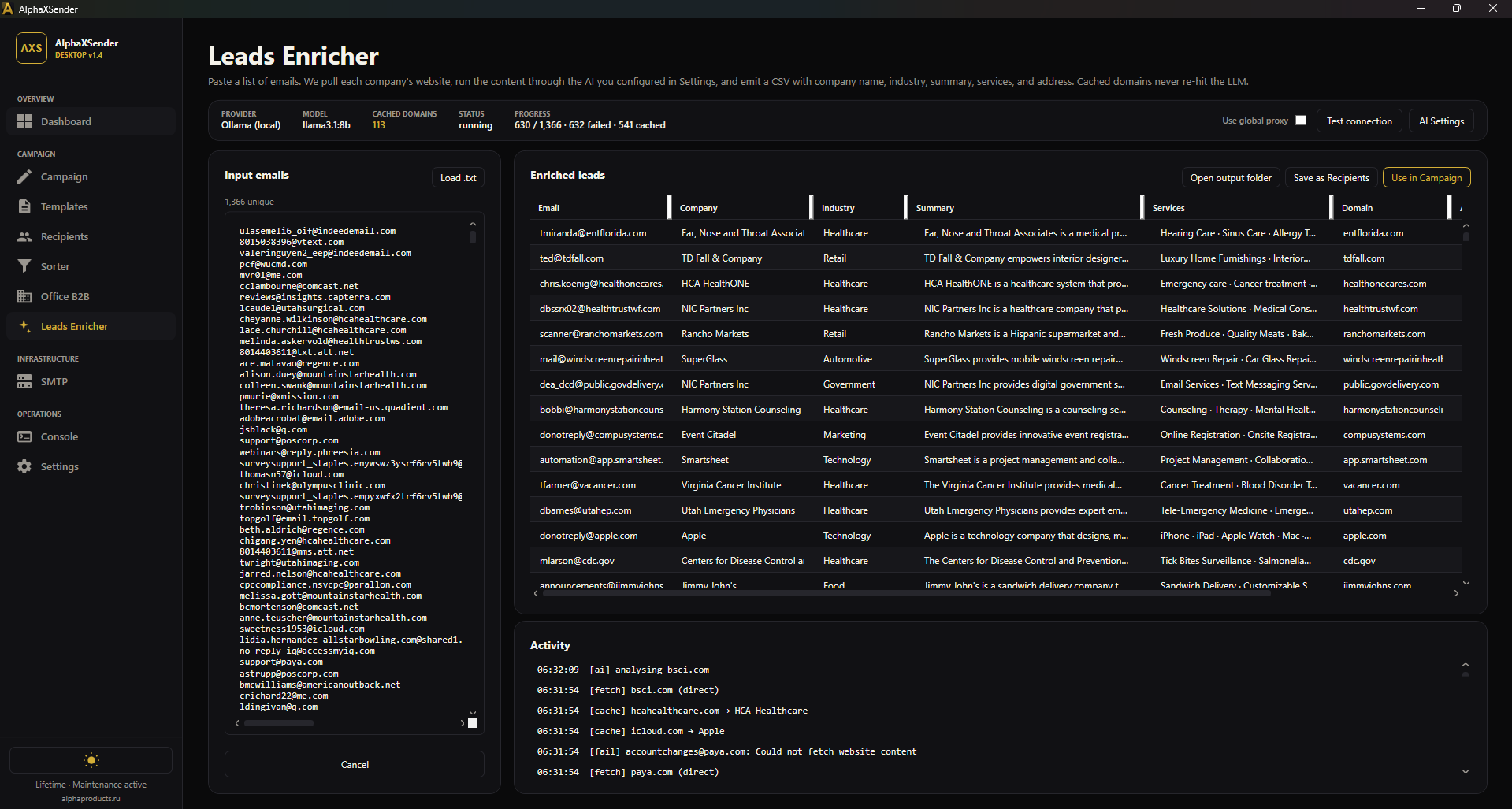This screenshot has height=809, width=1512.
Task: Cancel the running enrichment
Action: point(355,764)
